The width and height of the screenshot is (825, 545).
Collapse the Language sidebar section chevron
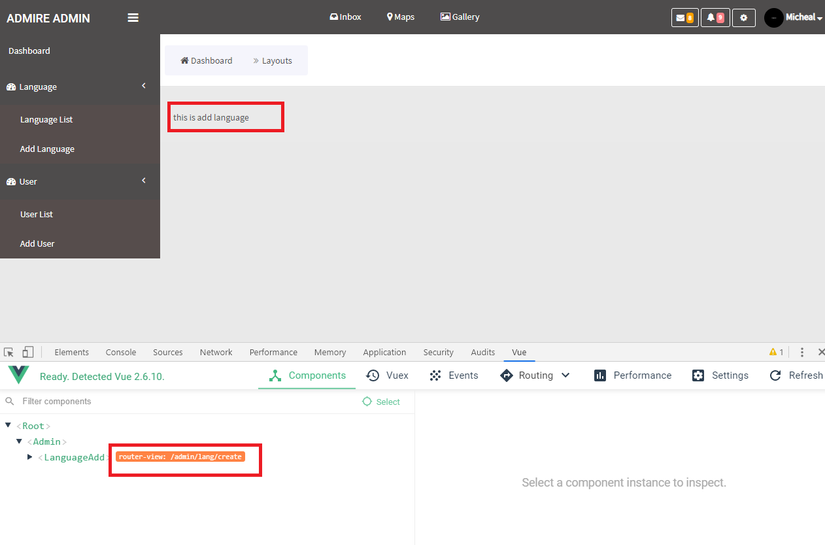point(144,86)
